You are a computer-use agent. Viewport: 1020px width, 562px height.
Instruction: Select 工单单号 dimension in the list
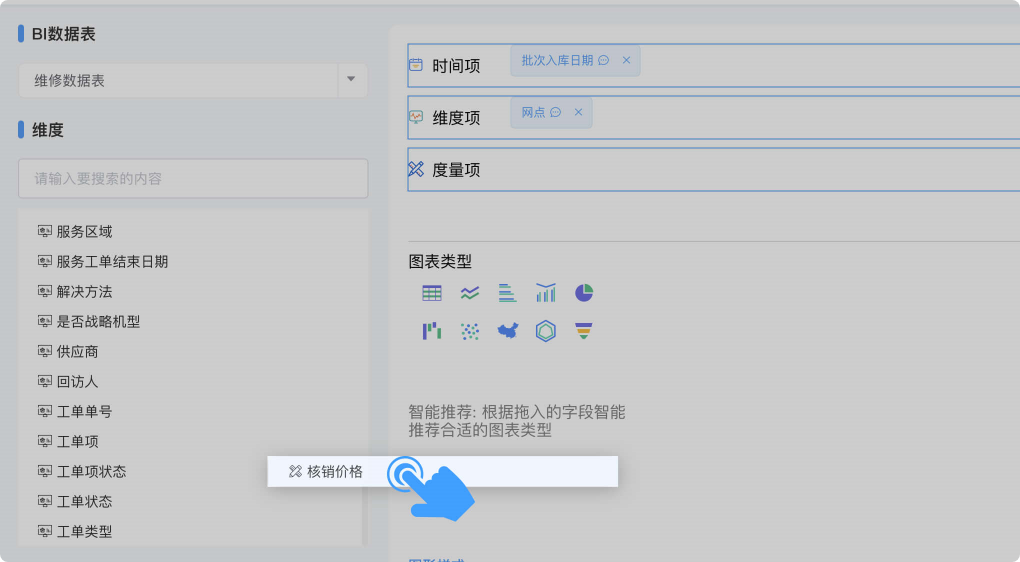(x=75, y=411)
